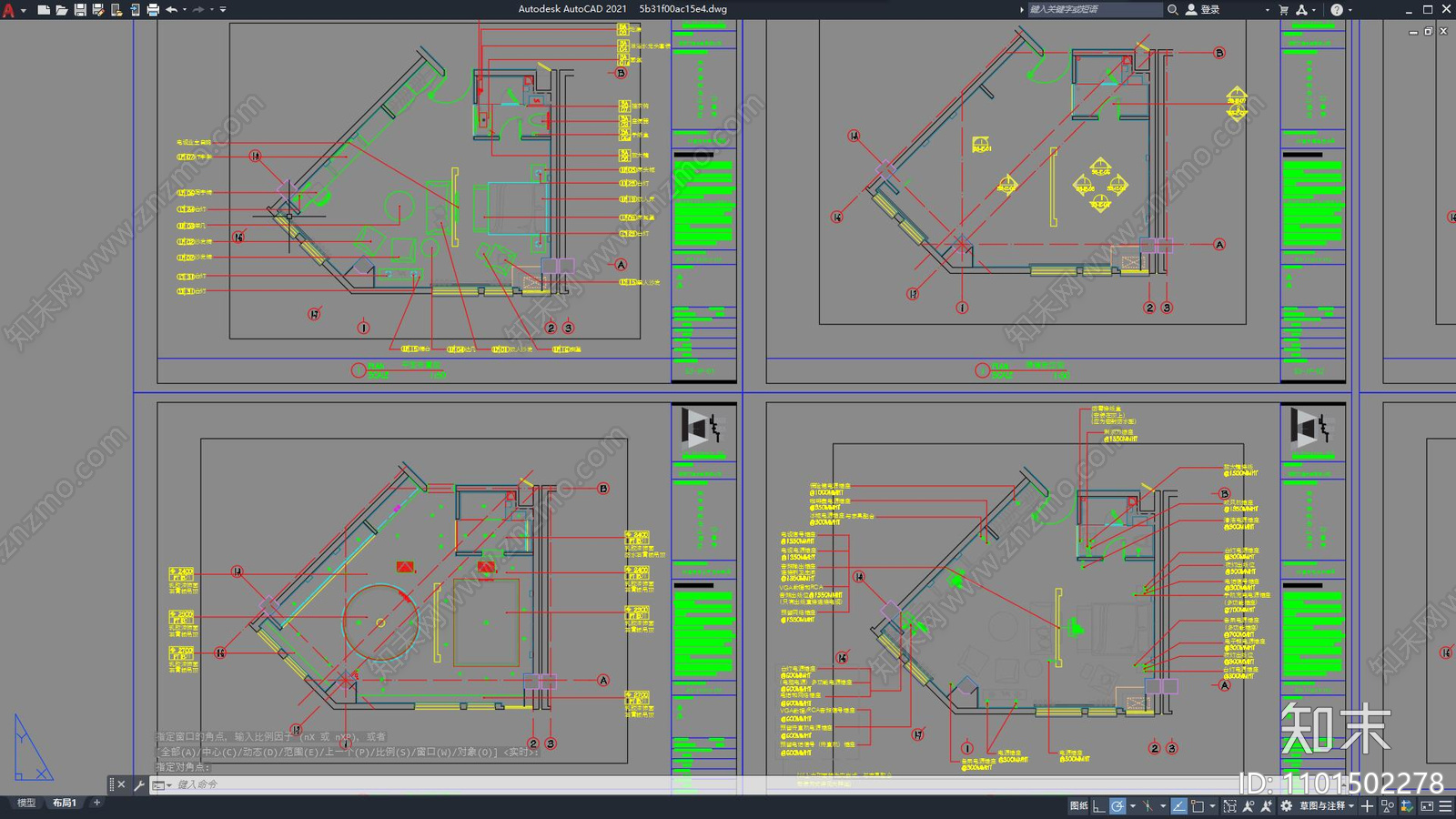The image size is (1456, 819).
Task: Open command line customize wrench icon
Action: click(139, 784)
